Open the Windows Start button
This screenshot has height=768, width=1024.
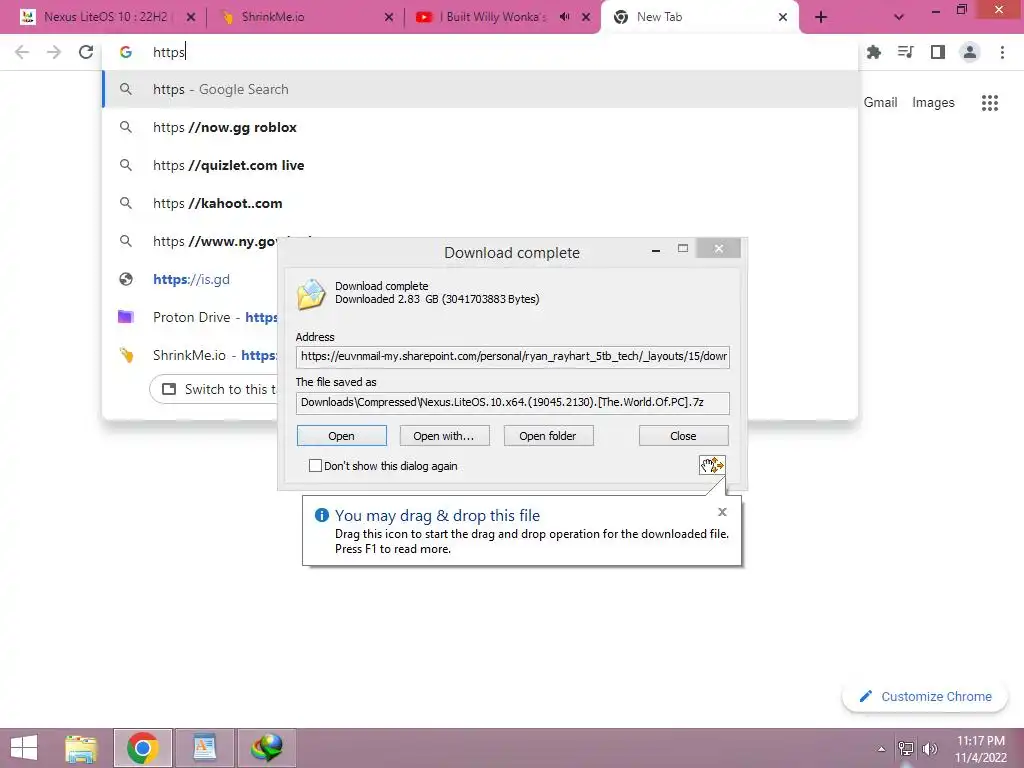pyautogui.click(x=24, y=748)
